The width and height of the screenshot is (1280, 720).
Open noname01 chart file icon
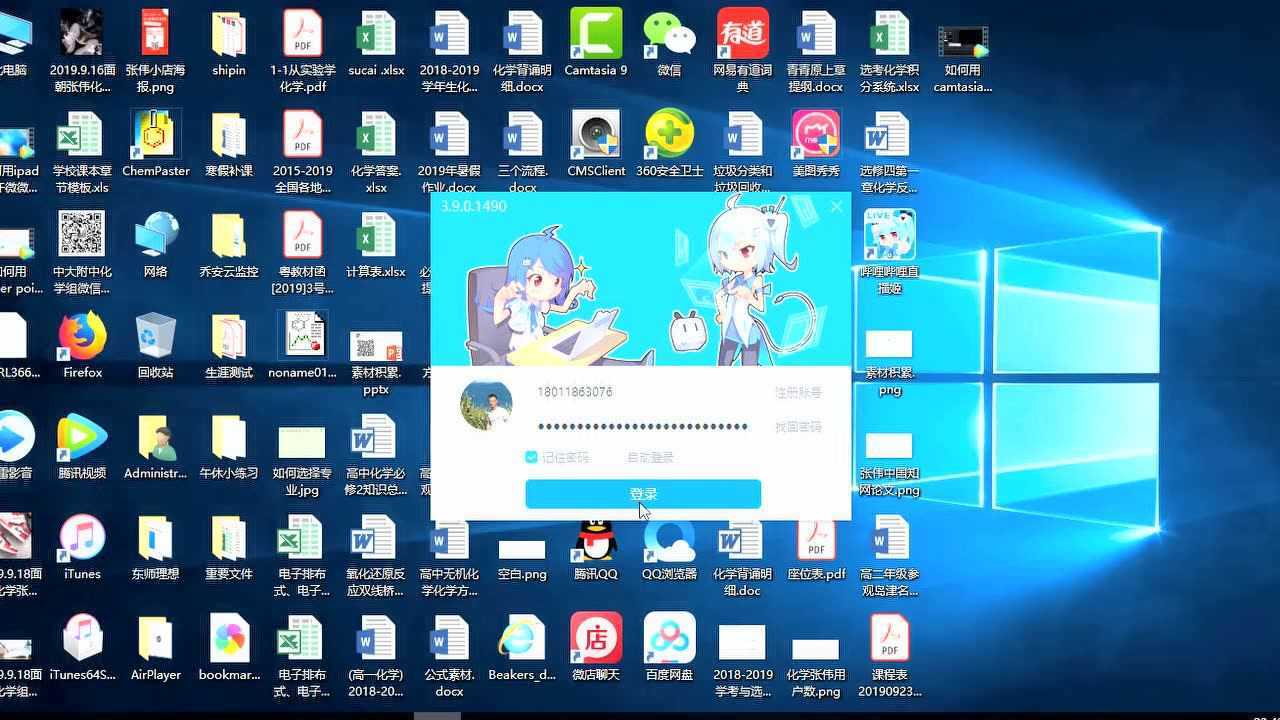302,346
